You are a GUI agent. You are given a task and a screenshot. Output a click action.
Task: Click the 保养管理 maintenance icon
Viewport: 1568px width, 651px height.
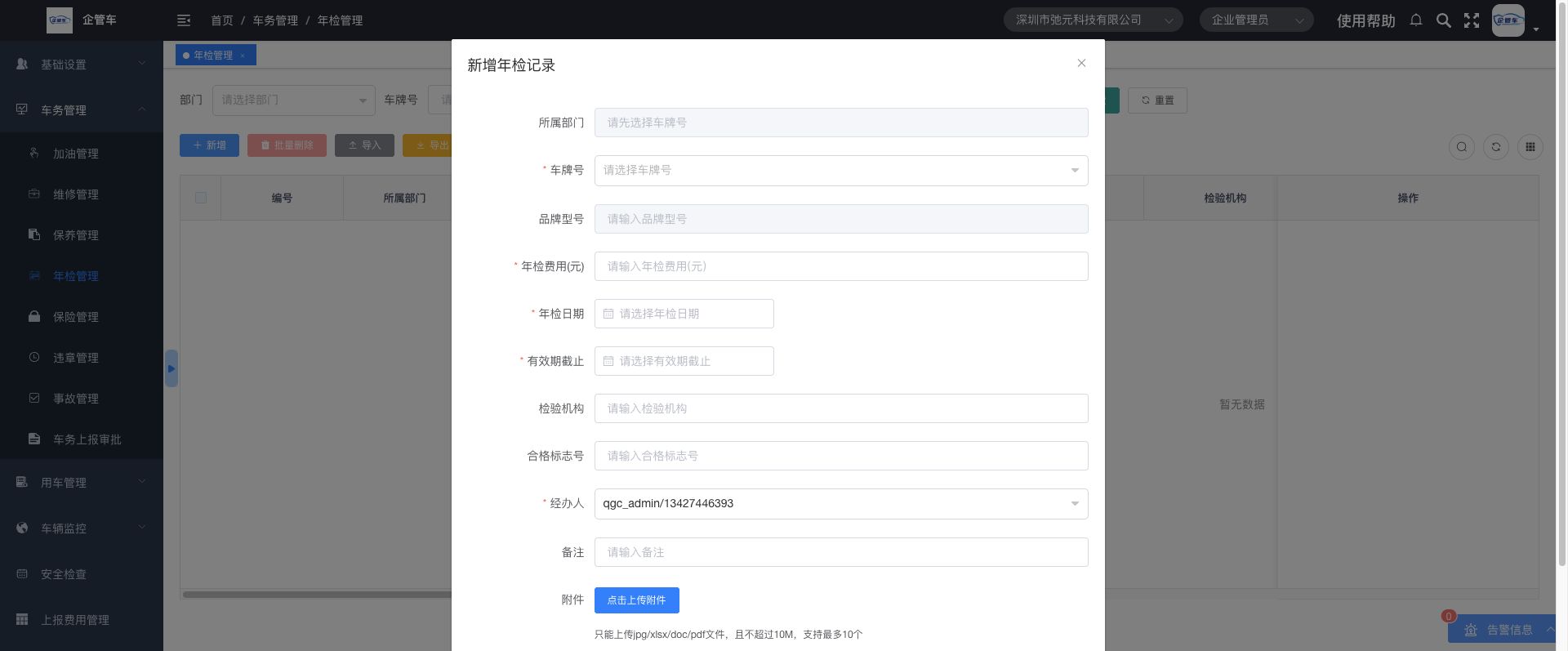click(x=34, y=234)
